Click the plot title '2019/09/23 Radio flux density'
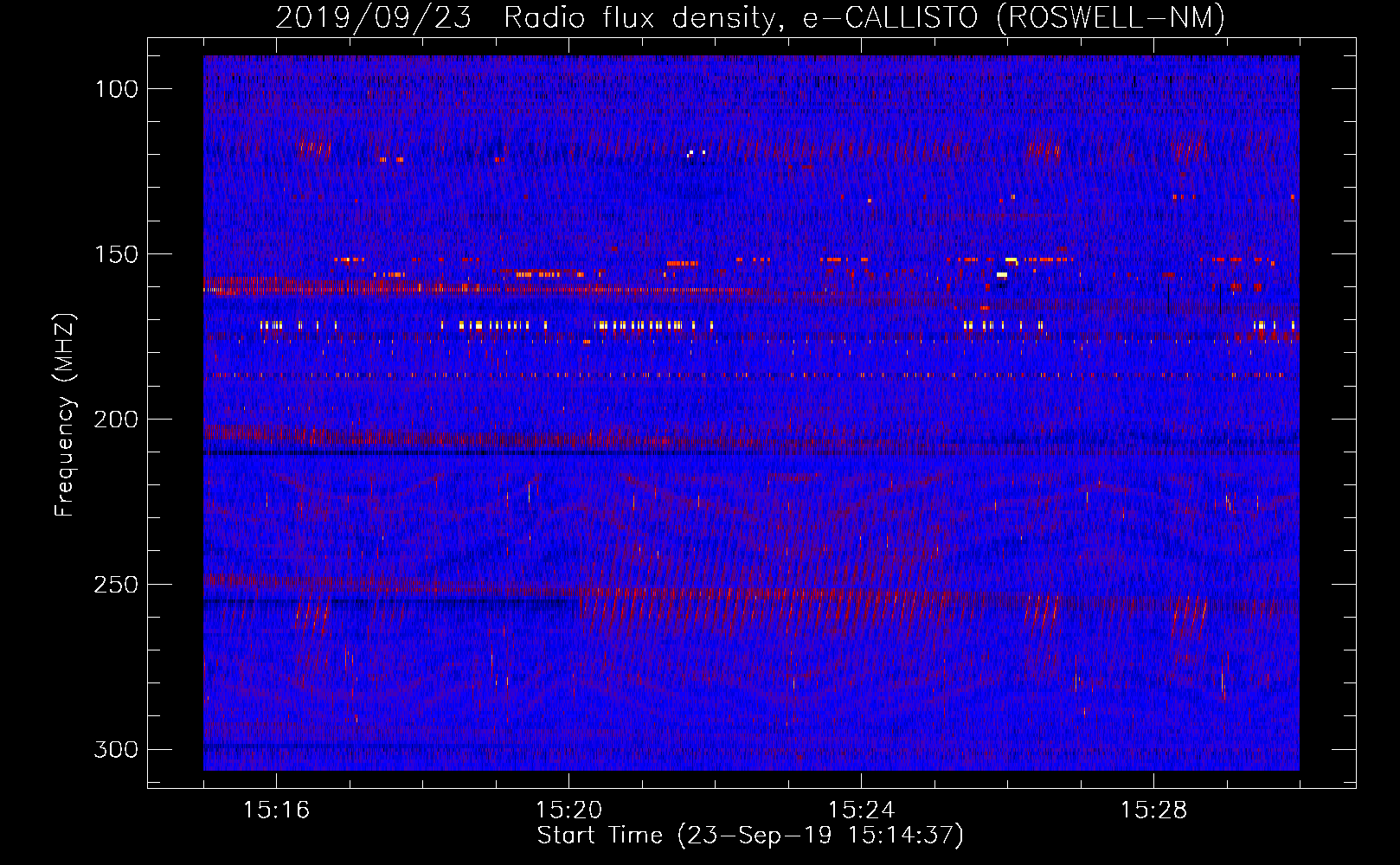Viewport: 1400px width, 865px height. 750,17
